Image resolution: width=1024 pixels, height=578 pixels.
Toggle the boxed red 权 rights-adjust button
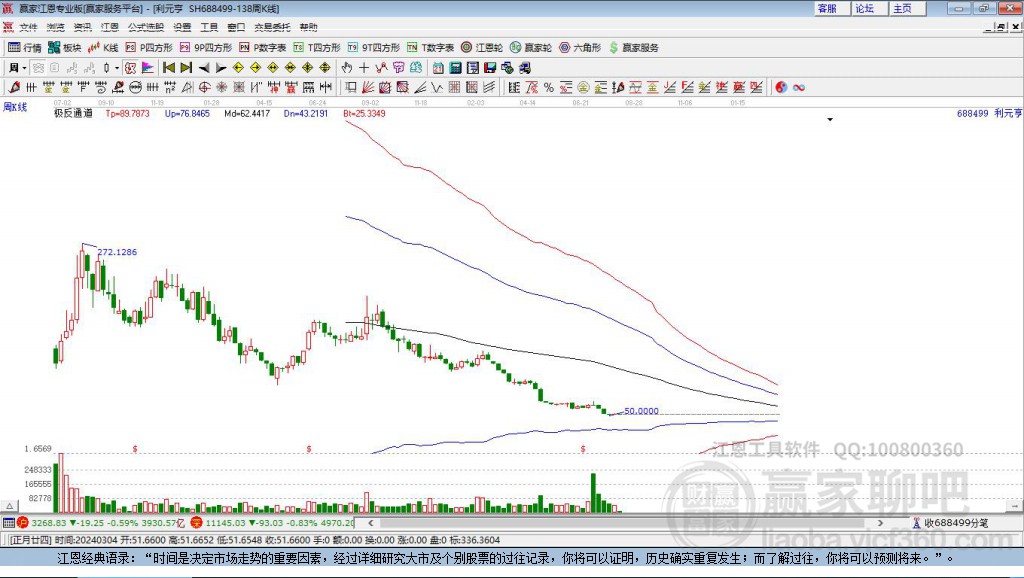click(131, 68)
